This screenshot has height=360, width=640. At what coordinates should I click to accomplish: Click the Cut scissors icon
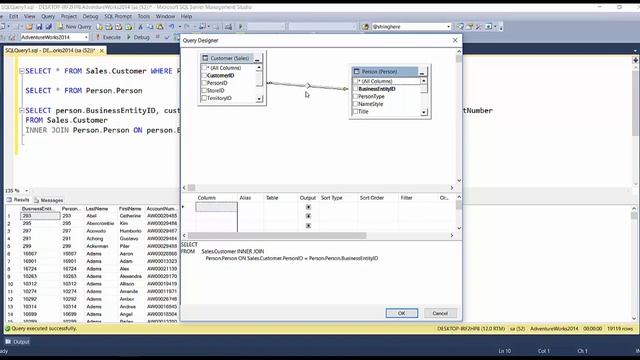click(140, 27)
